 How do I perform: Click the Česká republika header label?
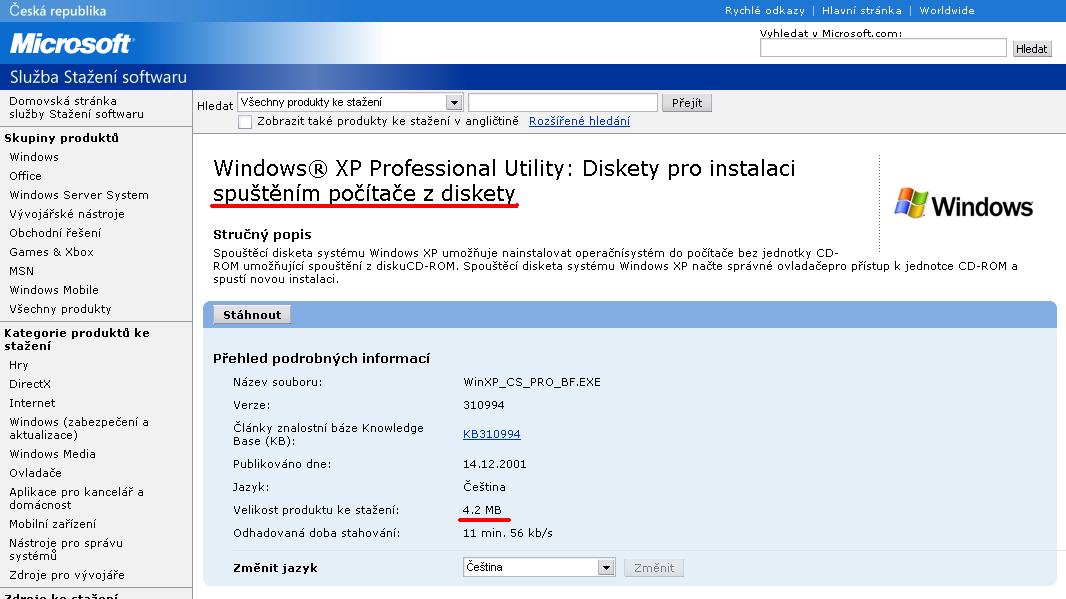pos(58,11)
